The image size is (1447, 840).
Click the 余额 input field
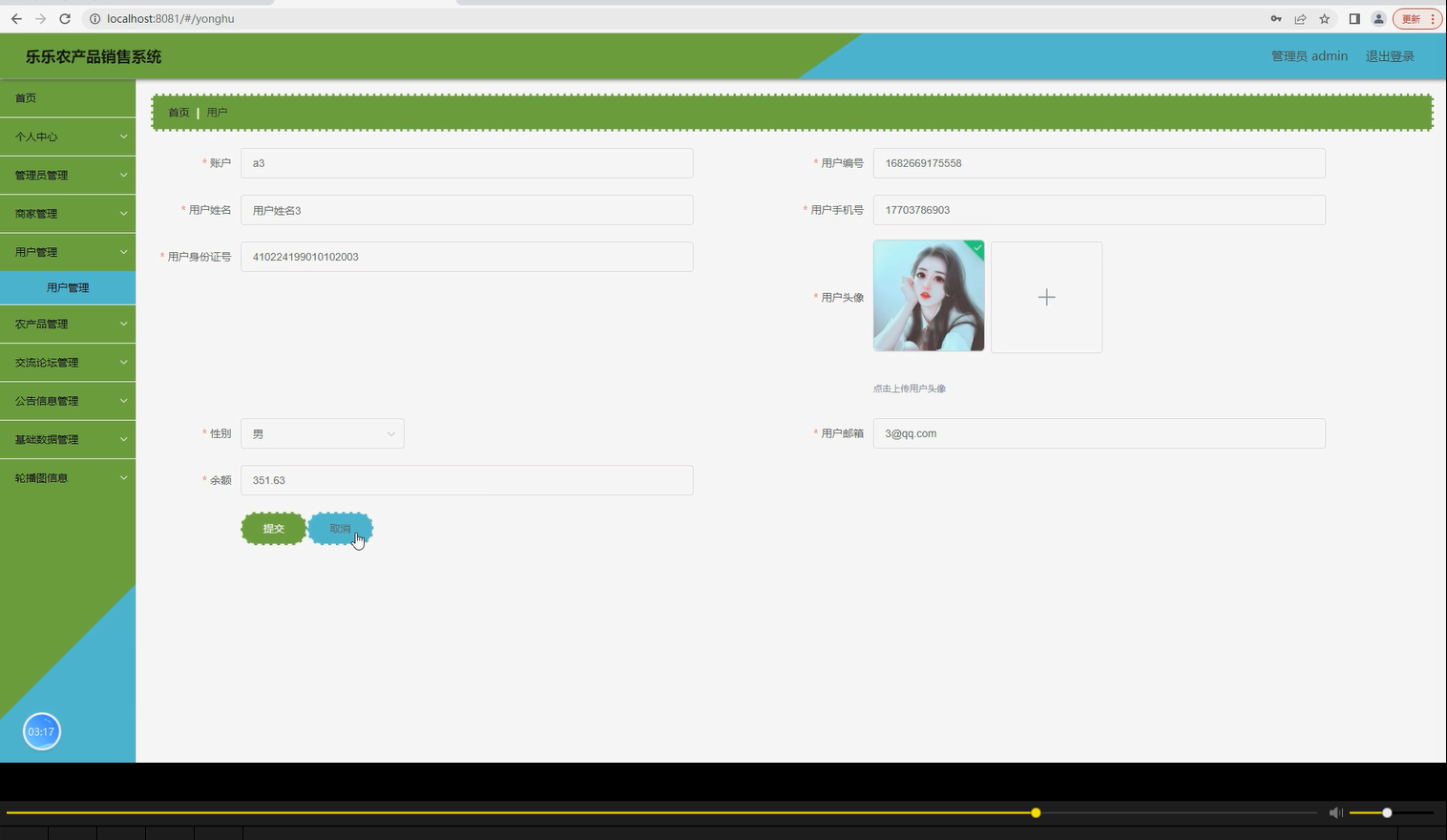467,480
